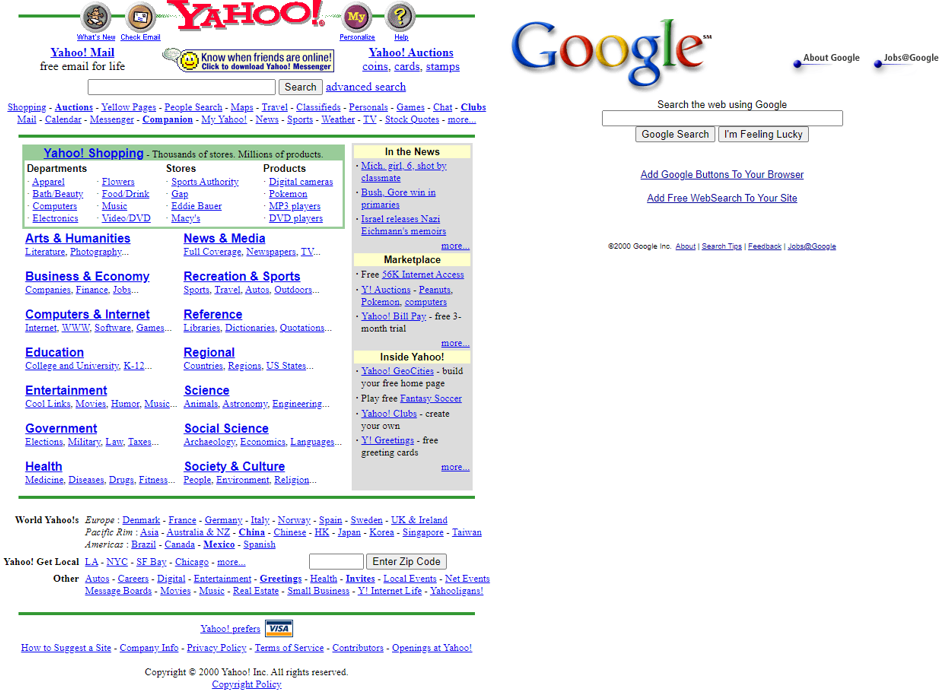Screen dimensions: 941x699
Task: Open Yahoo advanced search link
Action: (x=365, y=87)
